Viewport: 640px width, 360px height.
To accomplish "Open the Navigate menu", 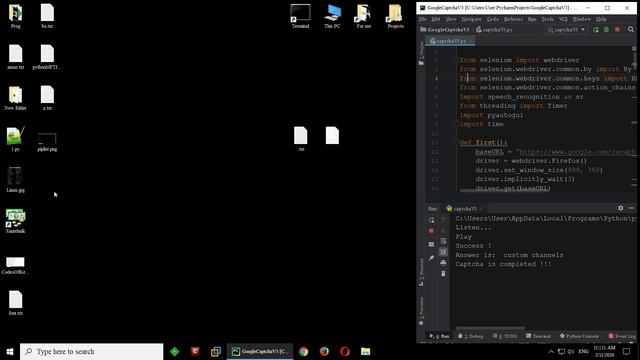I will 471,19.
